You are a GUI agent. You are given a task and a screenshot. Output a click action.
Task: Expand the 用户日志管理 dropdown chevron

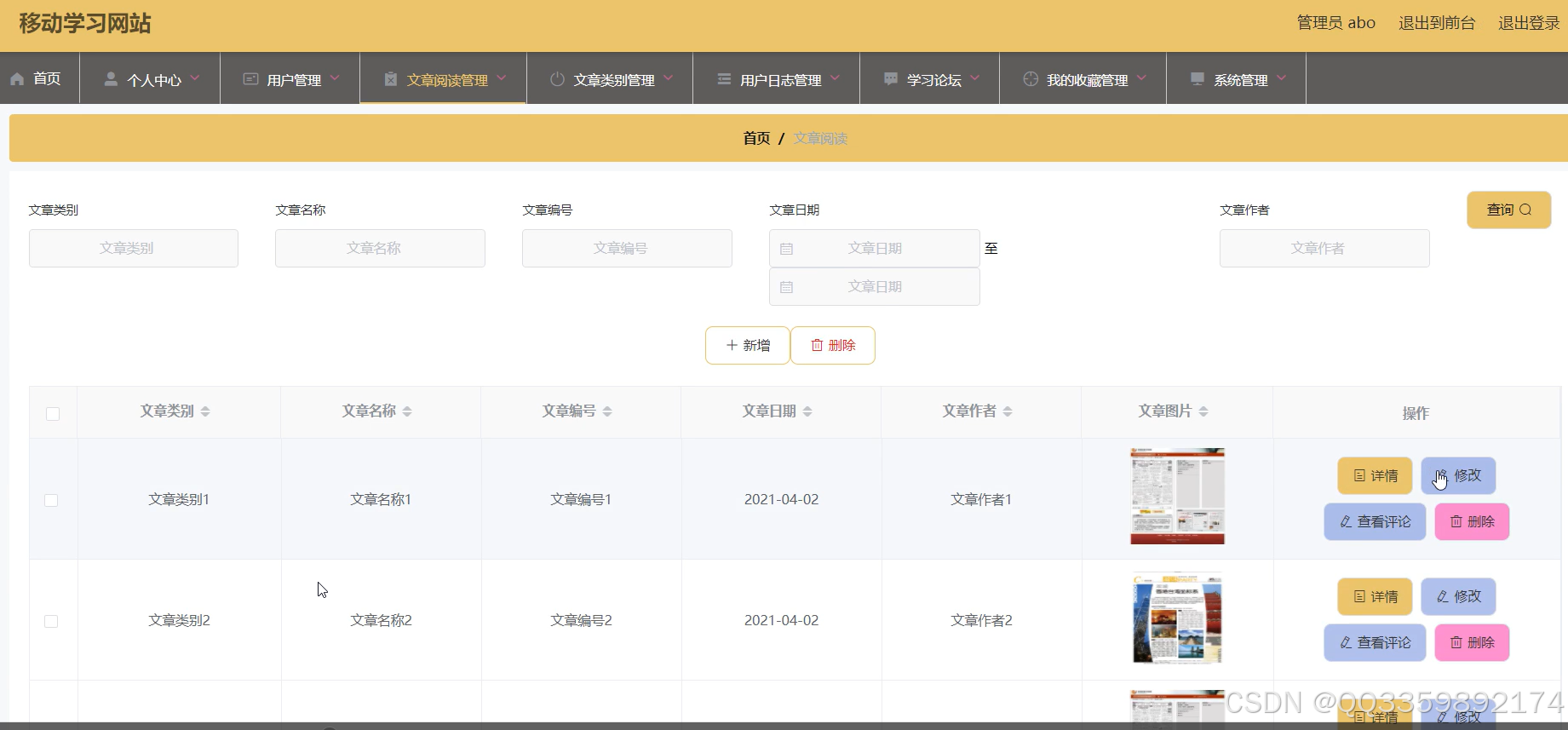[x=836, y=78]
